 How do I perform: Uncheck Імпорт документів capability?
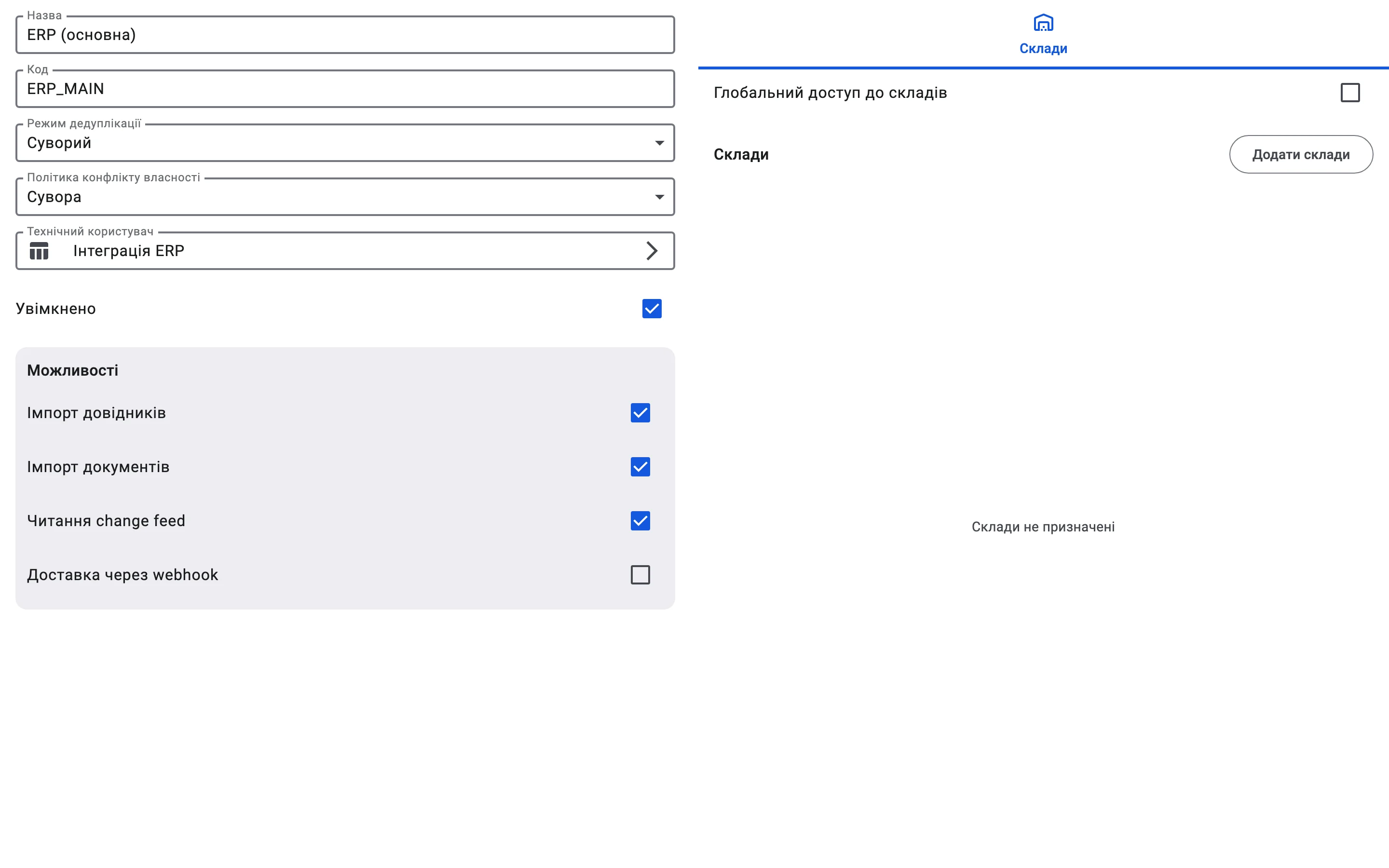click(x=640, y=467)
